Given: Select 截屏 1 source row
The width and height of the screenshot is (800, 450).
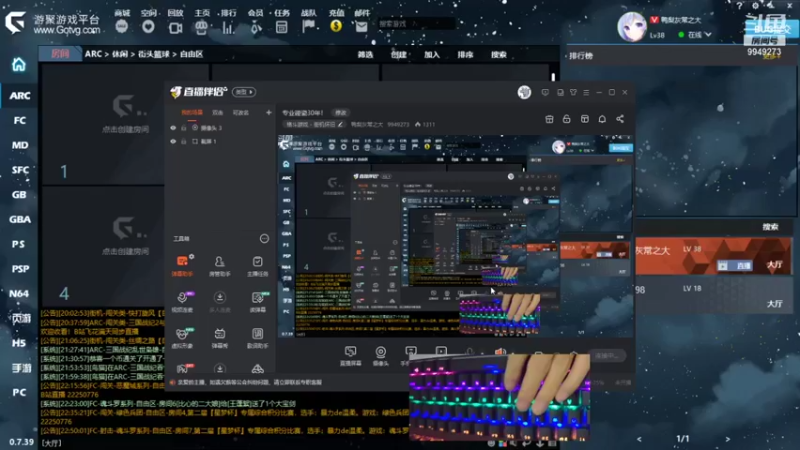Looking at the screenshot, I should (221, 141).
